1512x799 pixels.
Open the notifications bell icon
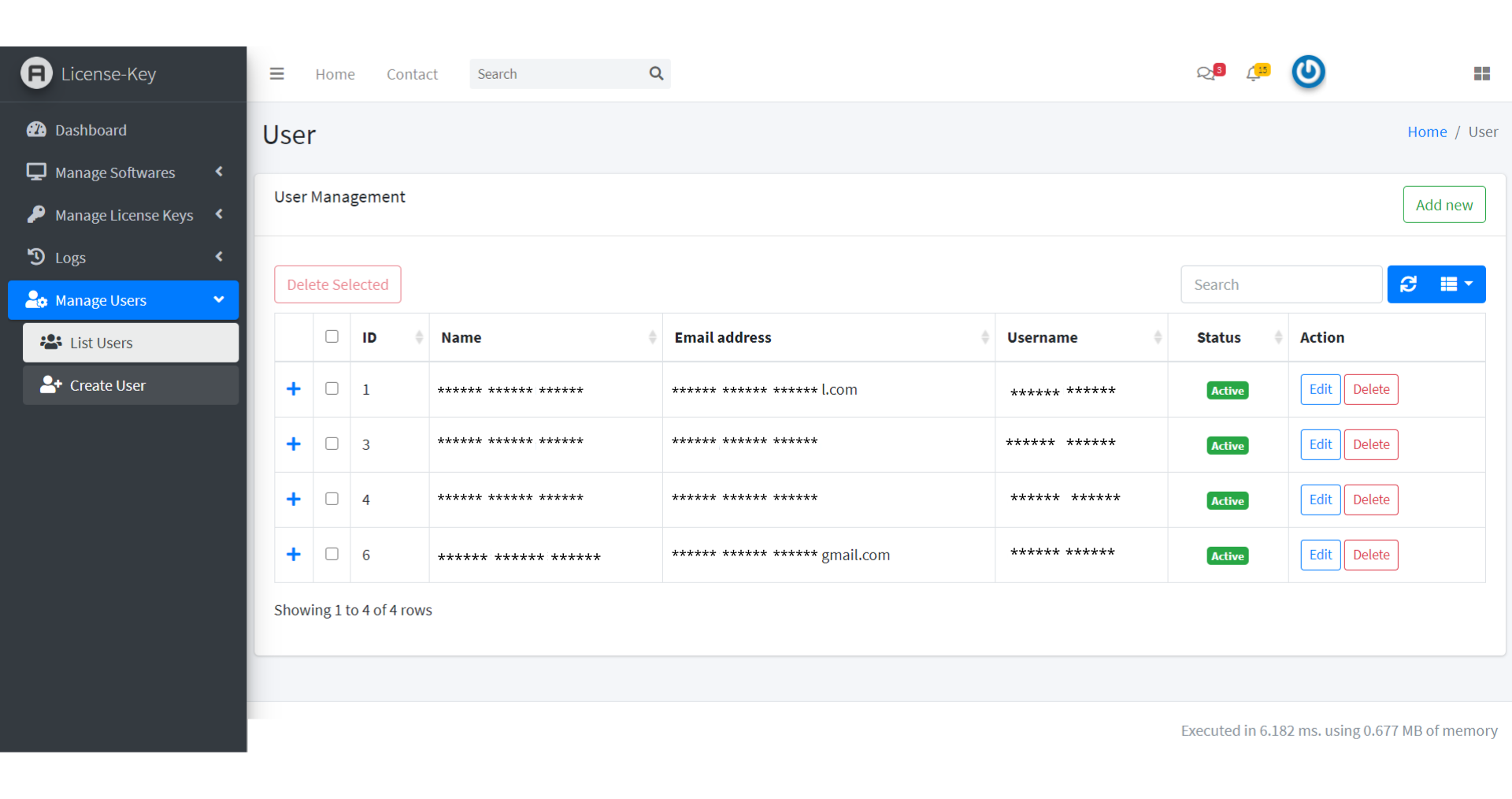(x=1254, y=73)
